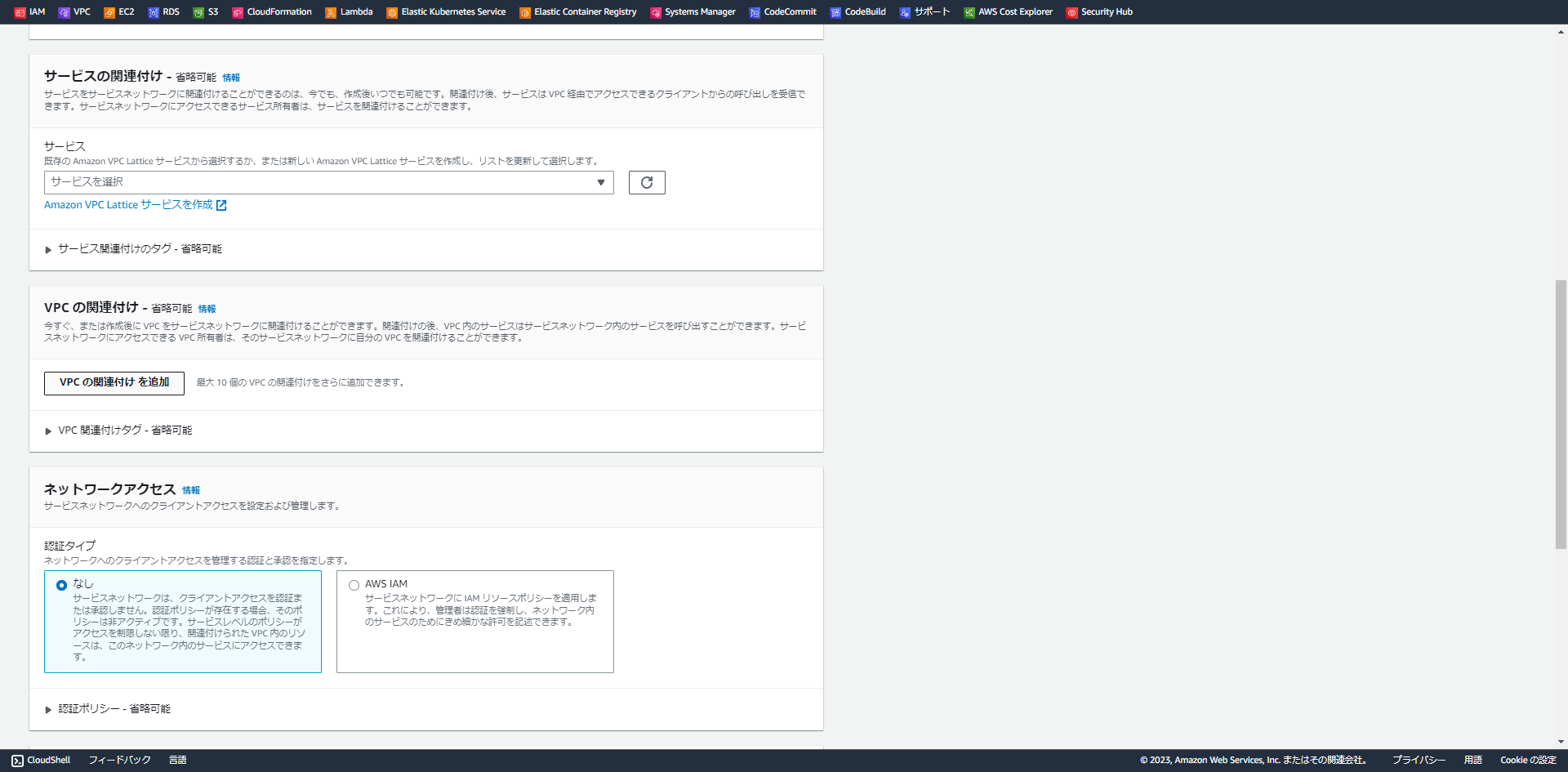Open 情報 link beside サービスの関連付け
This screenshot has width=1568, height=772.
pos(231,78)
